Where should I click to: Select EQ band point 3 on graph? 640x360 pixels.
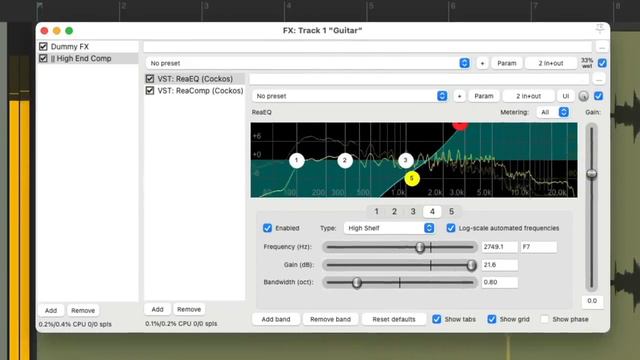tap(405, 160)
